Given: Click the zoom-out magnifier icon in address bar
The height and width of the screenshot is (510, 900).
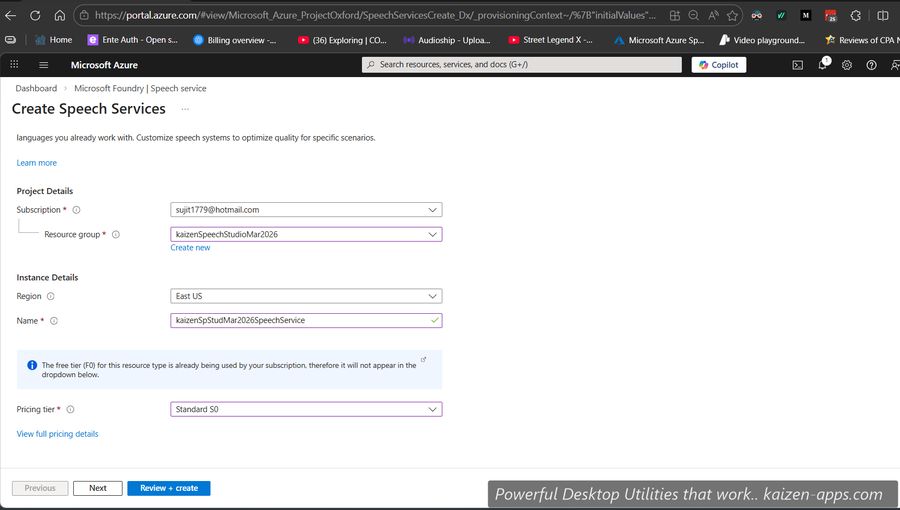Looking at the screenshot, I should coord(694,15).
